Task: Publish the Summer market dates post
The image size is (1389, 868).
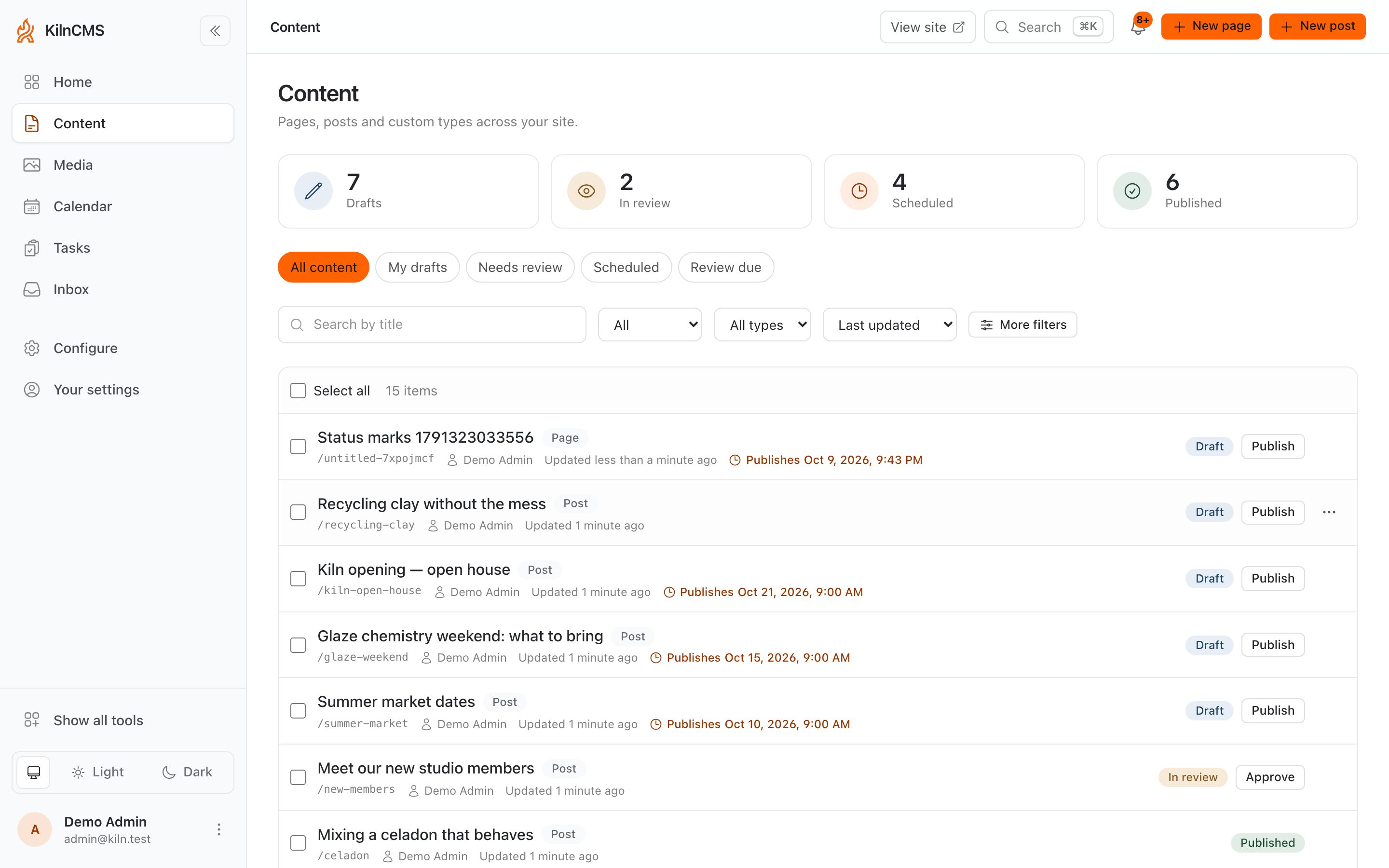Action: (1272, 711)
